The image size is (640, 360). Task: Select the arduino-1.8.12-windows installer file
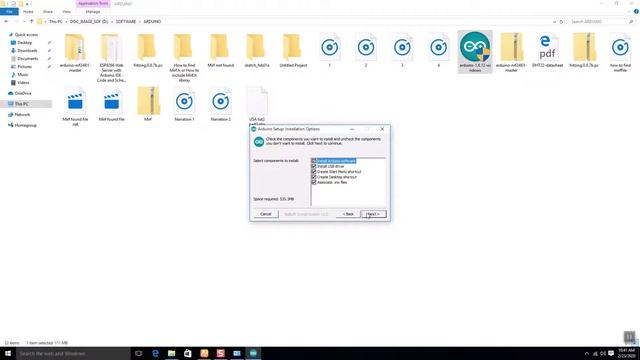[x=475, y=52]
